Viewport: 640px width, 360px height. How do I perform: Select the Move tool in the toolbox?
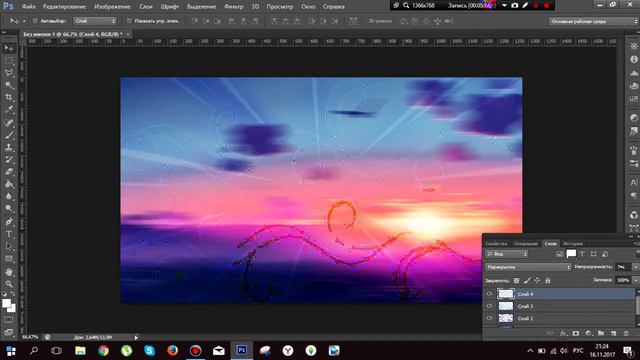pos(9,48)
